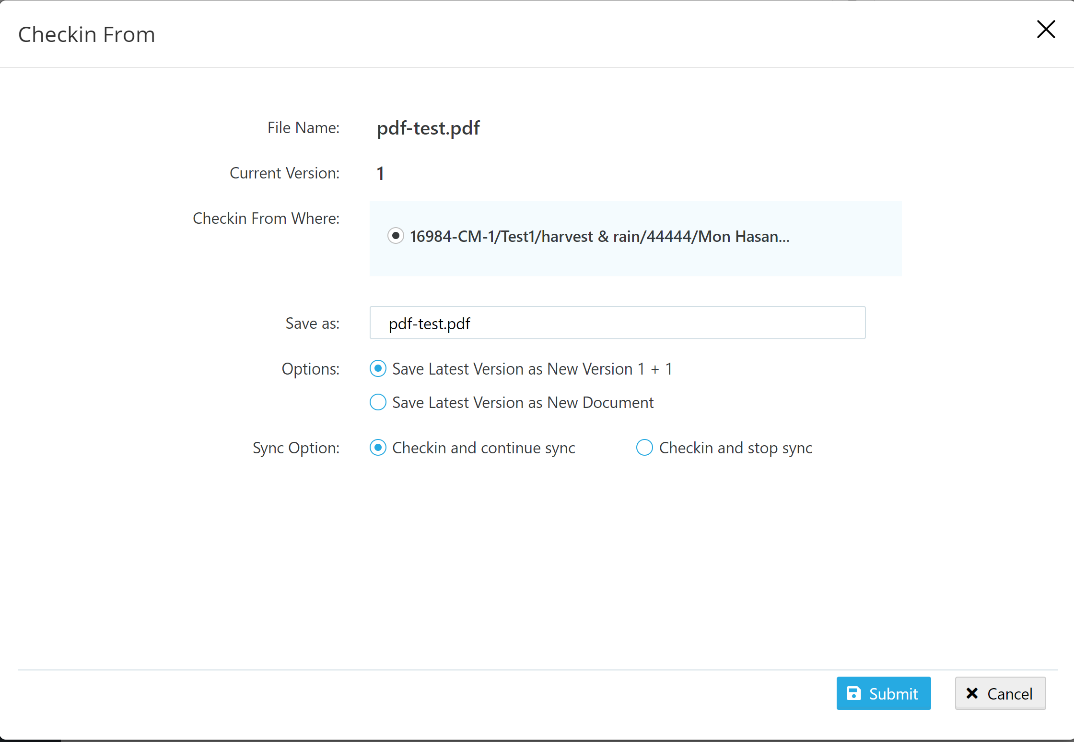Click the Save as label

click(x=312, y=323)
